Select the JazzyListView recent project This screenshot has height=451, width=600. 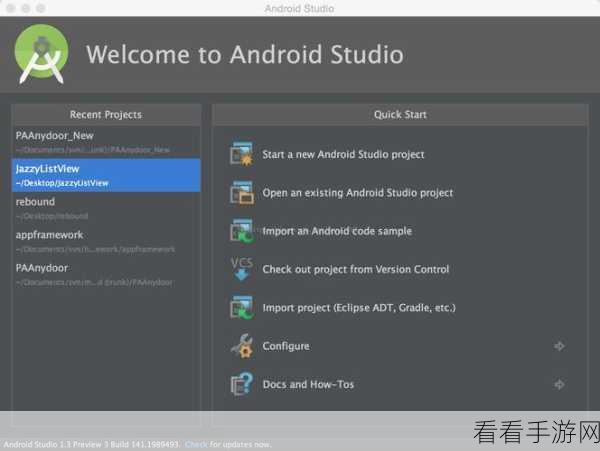point(106,175)
